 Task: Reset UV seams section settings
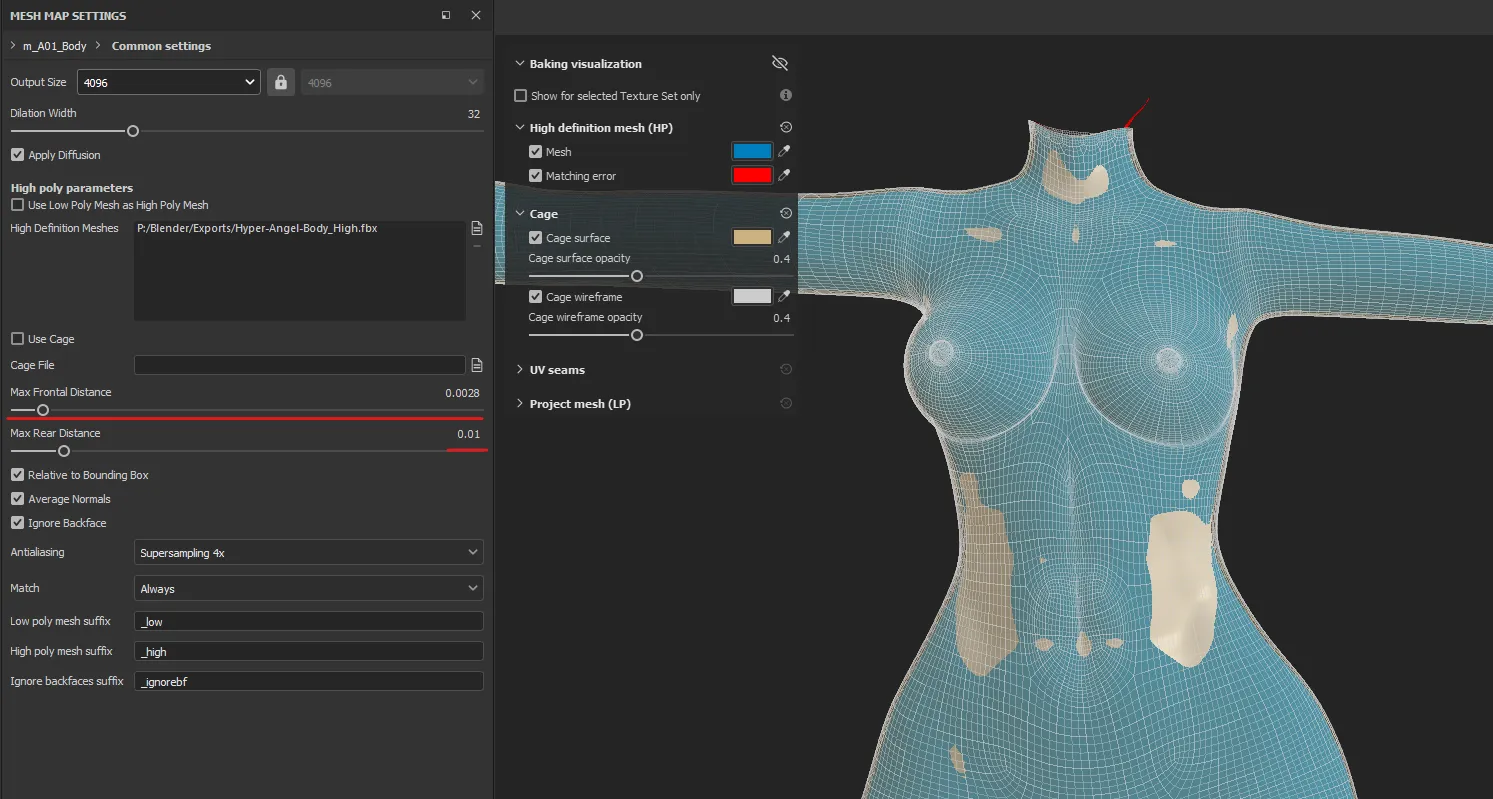[x=786, y=370]
